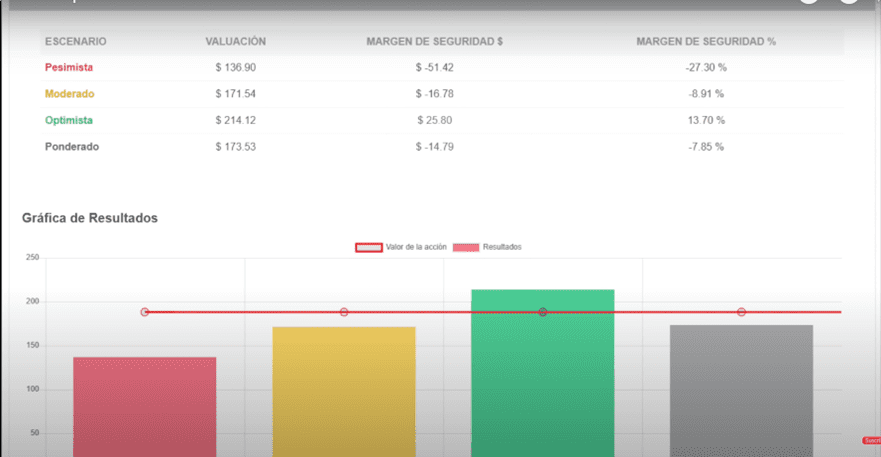
Task: Click the ESCENARIO column header
Action: coord(76,42)
